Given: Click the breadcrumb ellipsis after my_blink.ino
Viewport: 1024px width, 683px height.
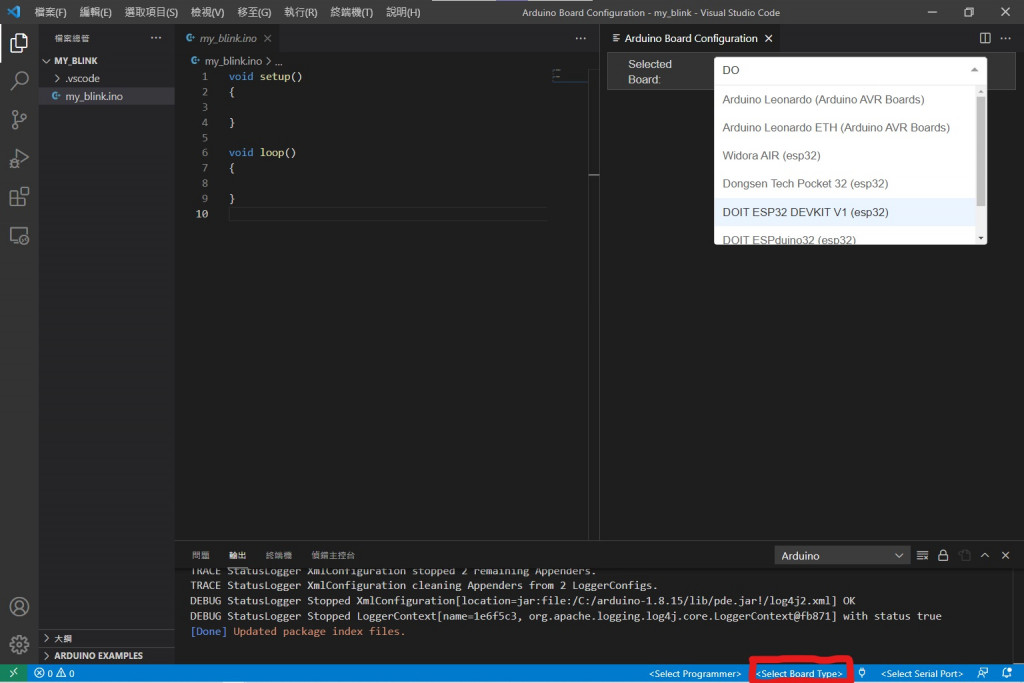Looking at the screenshot, I should (279, 61).
